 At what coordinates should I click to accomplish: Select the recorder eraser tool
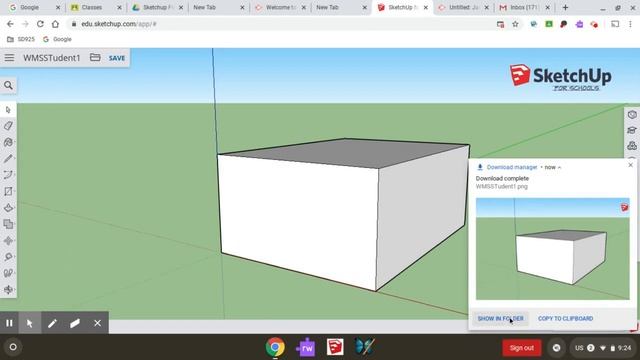(x=75, y=323)
